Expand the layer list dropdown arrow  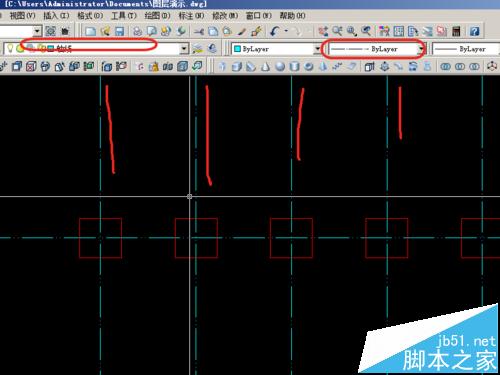pyautogui.click(x=184, y=49)
